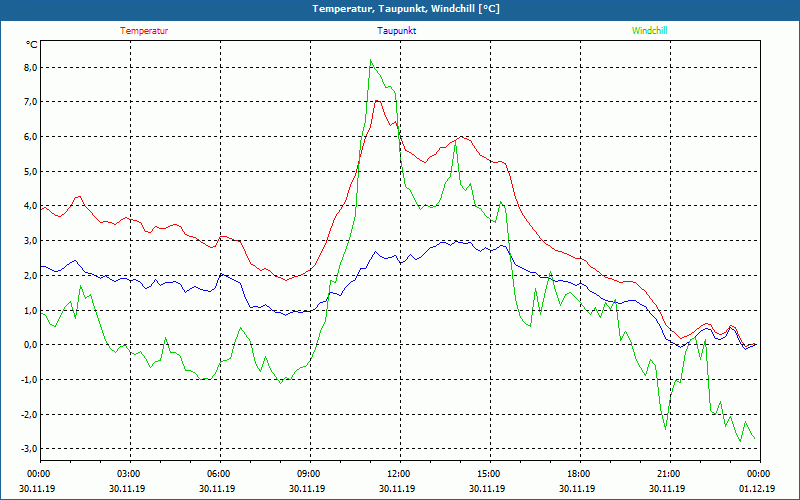800x500 pixels.
Task: Click the highest peak of the green Windchill curve
Action: click(x=371, y=60)
